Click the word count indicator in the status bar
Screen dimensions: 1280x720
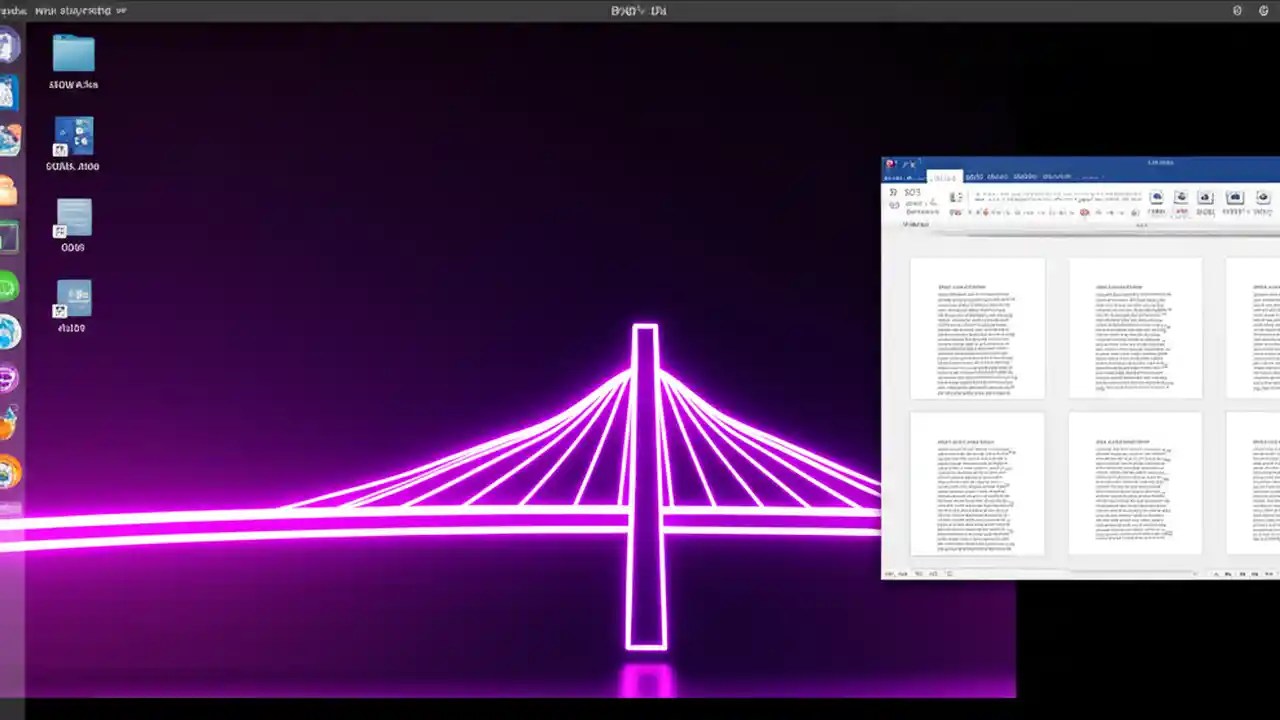[920, 573]
